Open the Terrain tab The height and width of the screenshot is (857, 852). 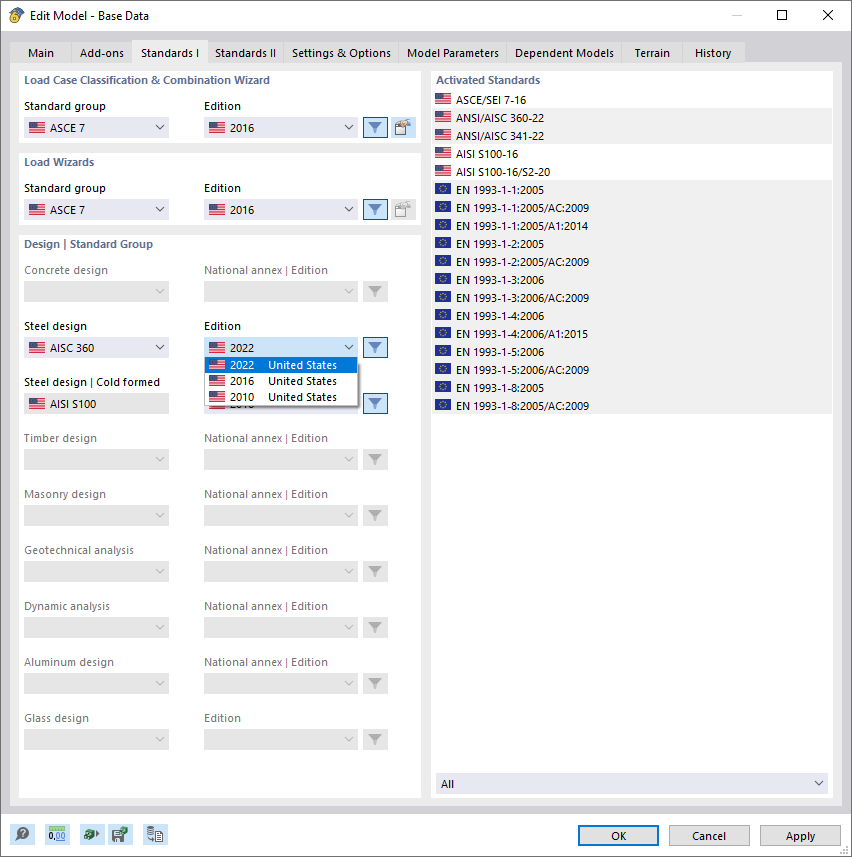coord(652,53)
